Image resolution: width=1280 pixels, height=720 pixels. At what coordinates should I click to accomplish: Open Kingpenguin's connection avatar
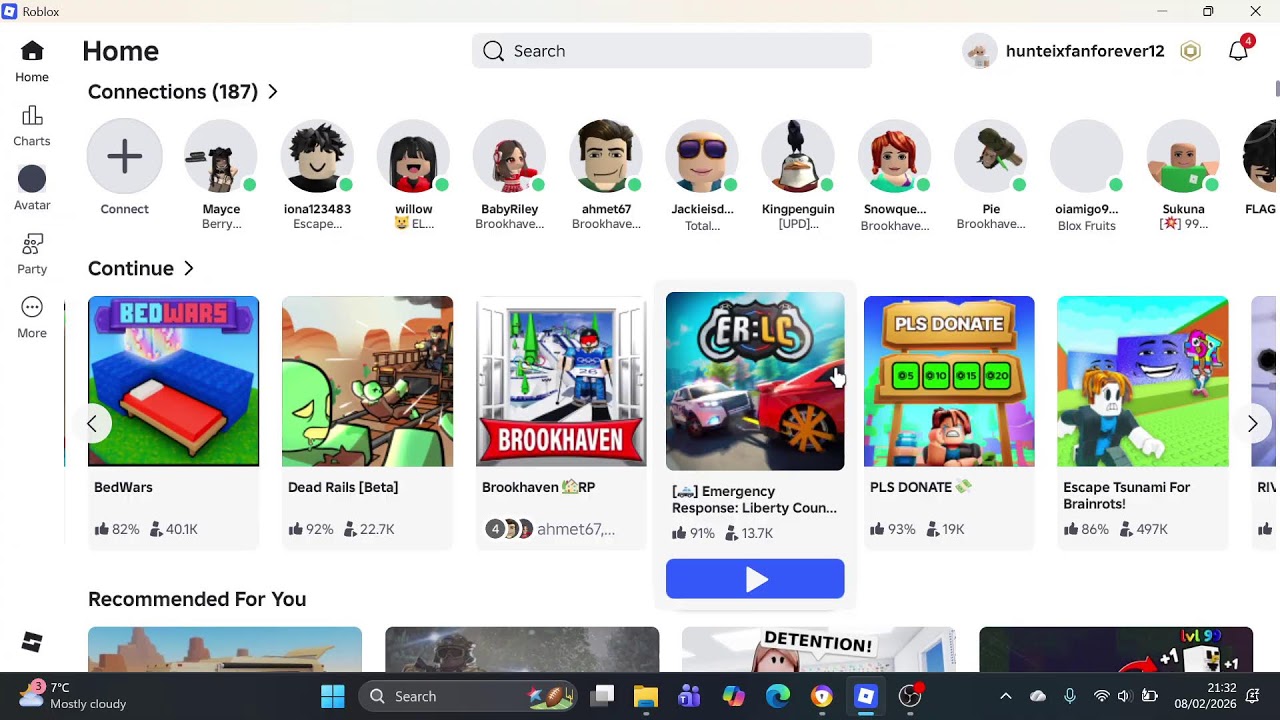(798, 156)
